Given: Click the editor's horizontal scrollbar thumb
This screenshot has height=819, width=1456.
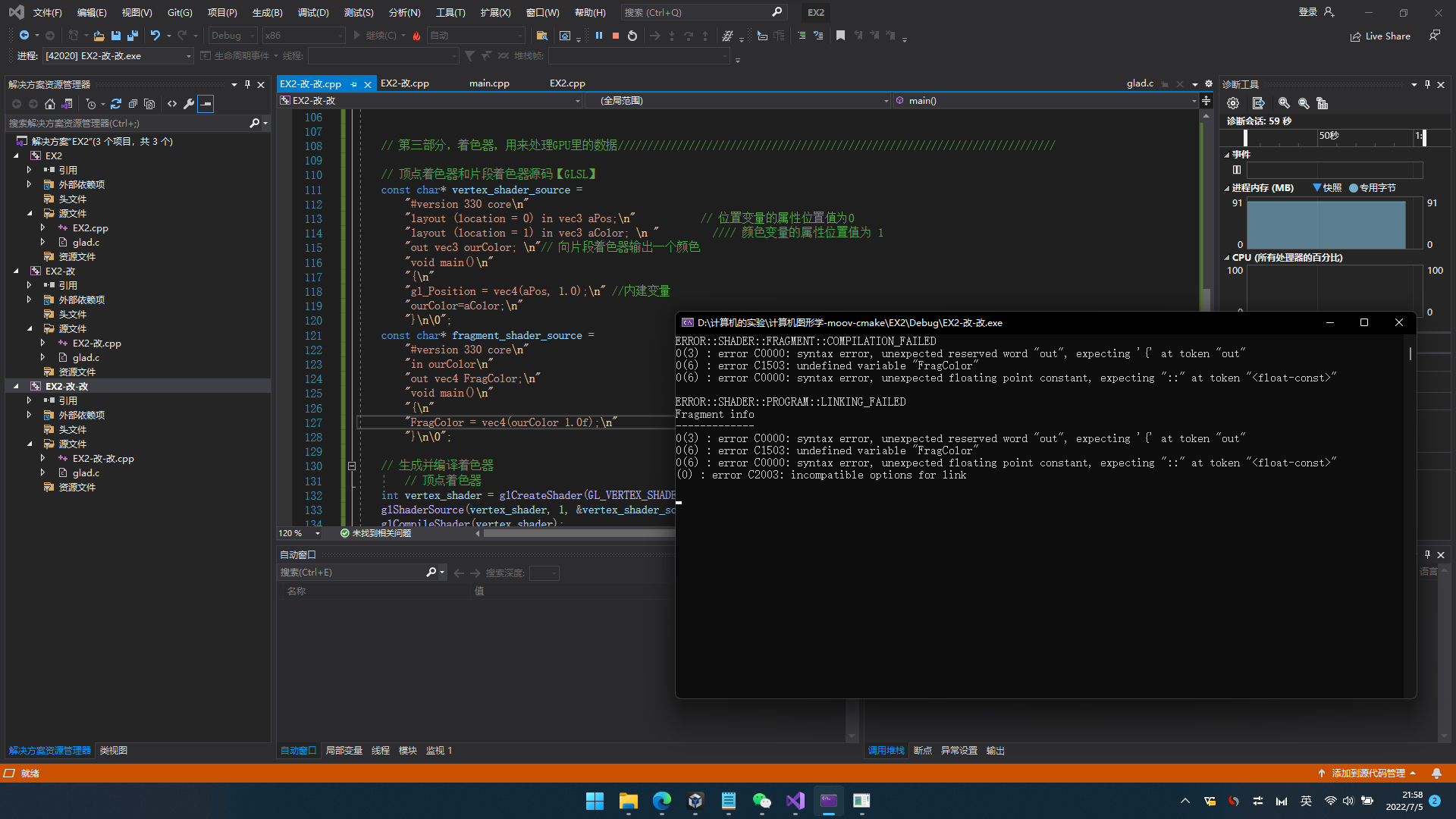Looking at the screenshot, I should [576, 533].
